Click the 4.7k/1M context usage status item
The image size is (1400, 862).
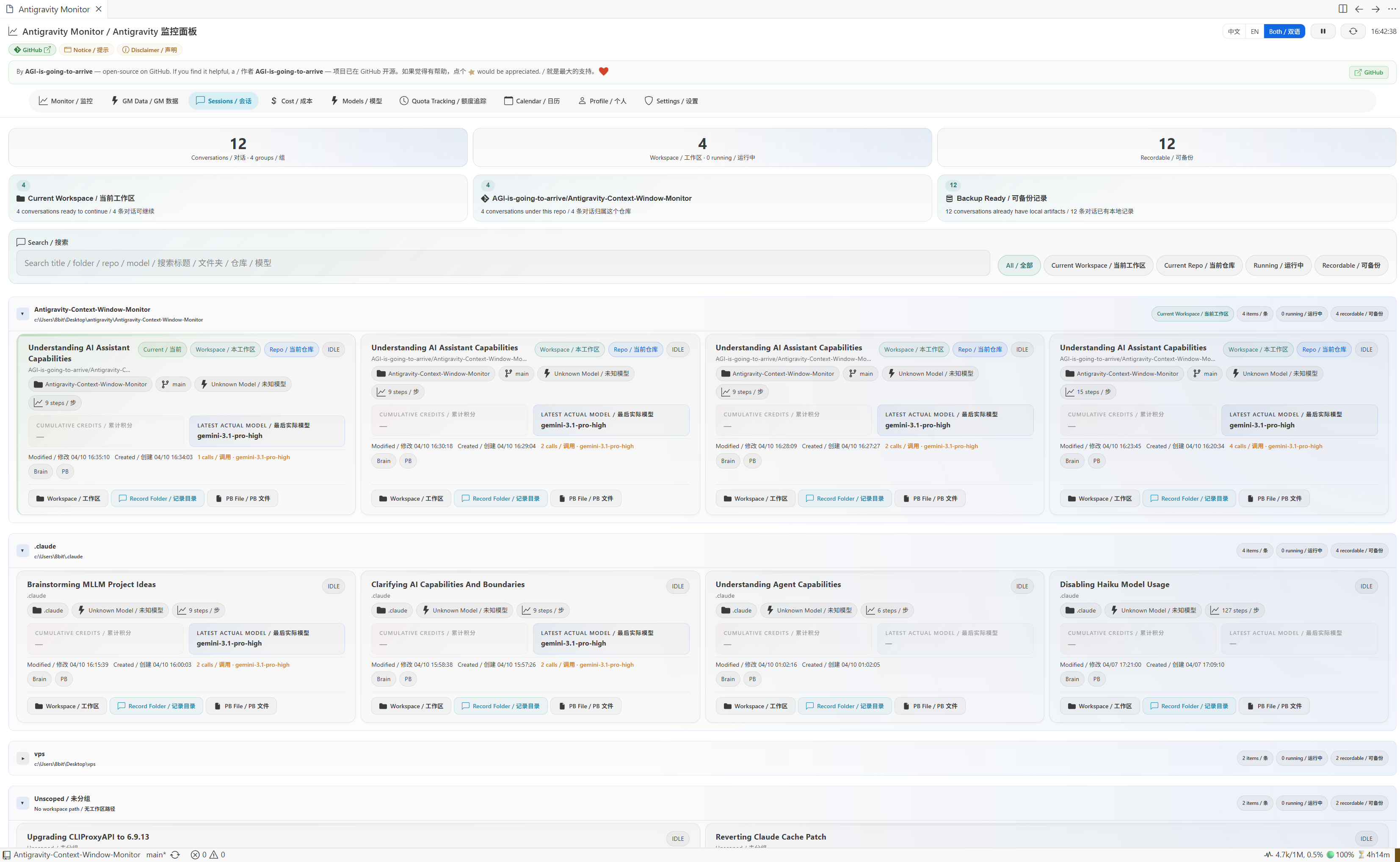click(1293, 855)
